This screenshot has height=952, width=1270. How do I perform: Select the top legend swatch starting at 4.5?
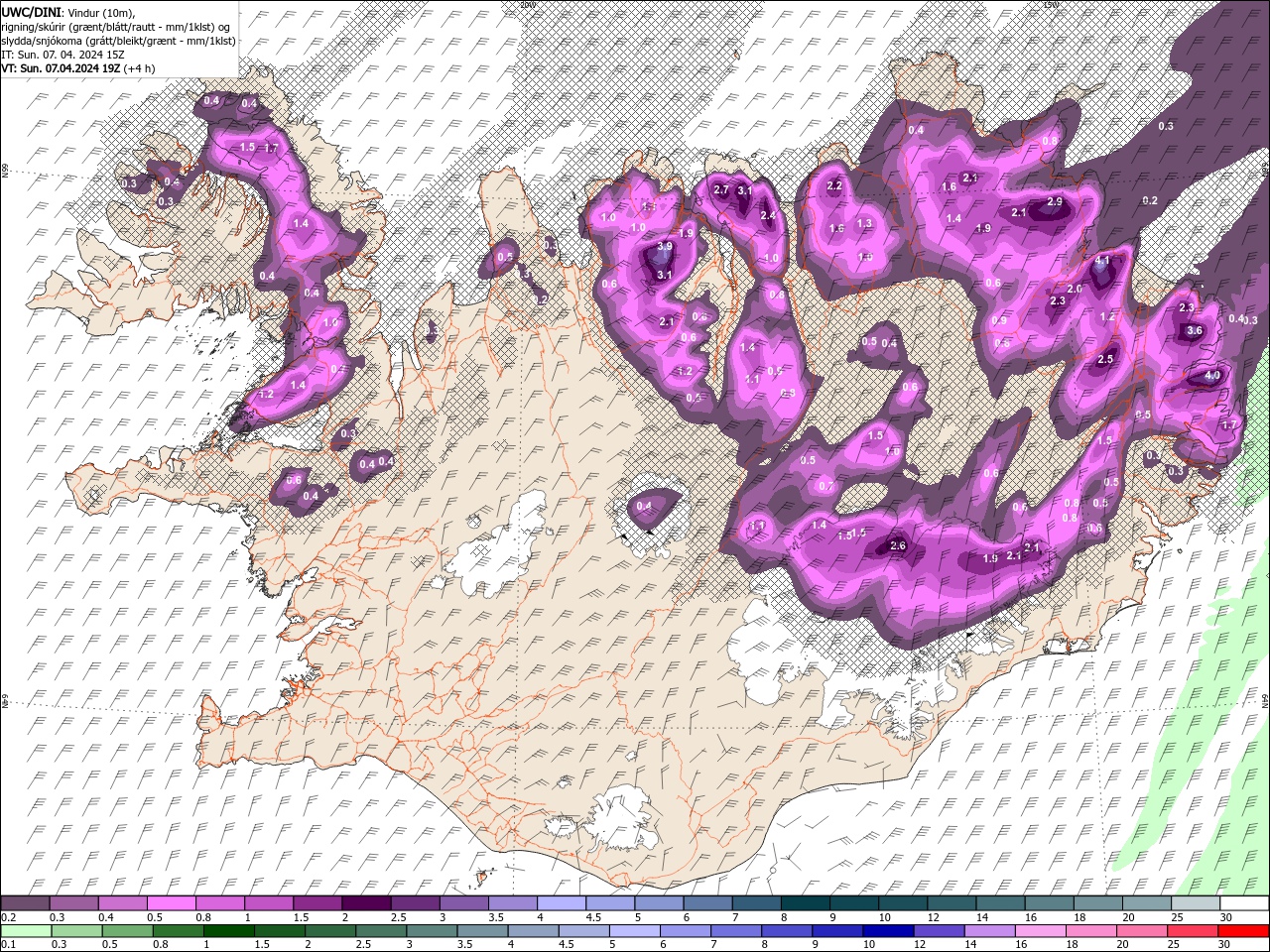coord(609,903)
